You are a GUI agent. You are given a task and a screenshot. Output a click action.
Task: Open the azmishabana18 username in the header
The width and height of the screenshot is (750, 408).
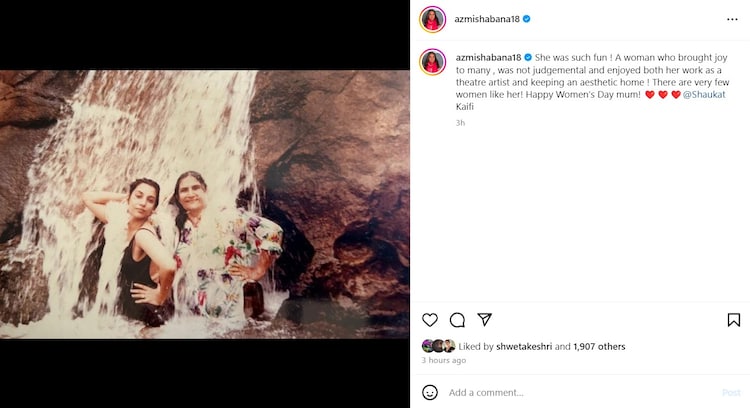pos(487,19)
